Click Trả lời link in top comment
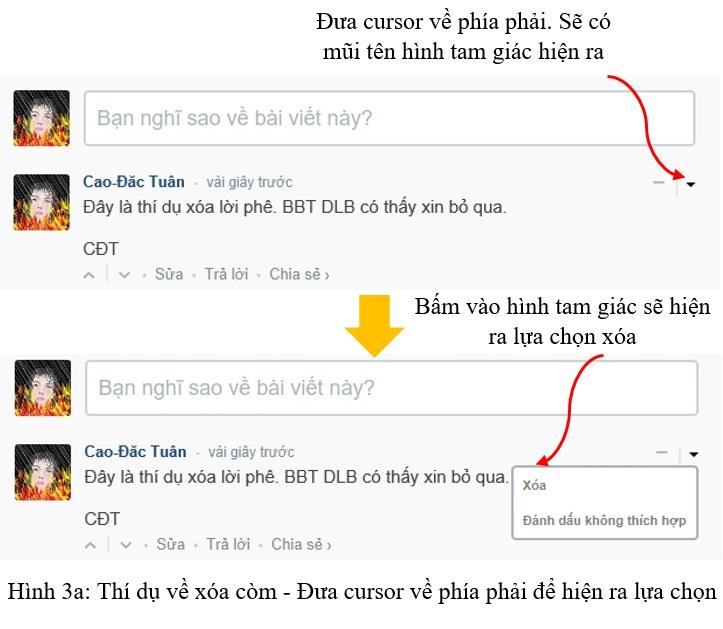 coord(226,274)
